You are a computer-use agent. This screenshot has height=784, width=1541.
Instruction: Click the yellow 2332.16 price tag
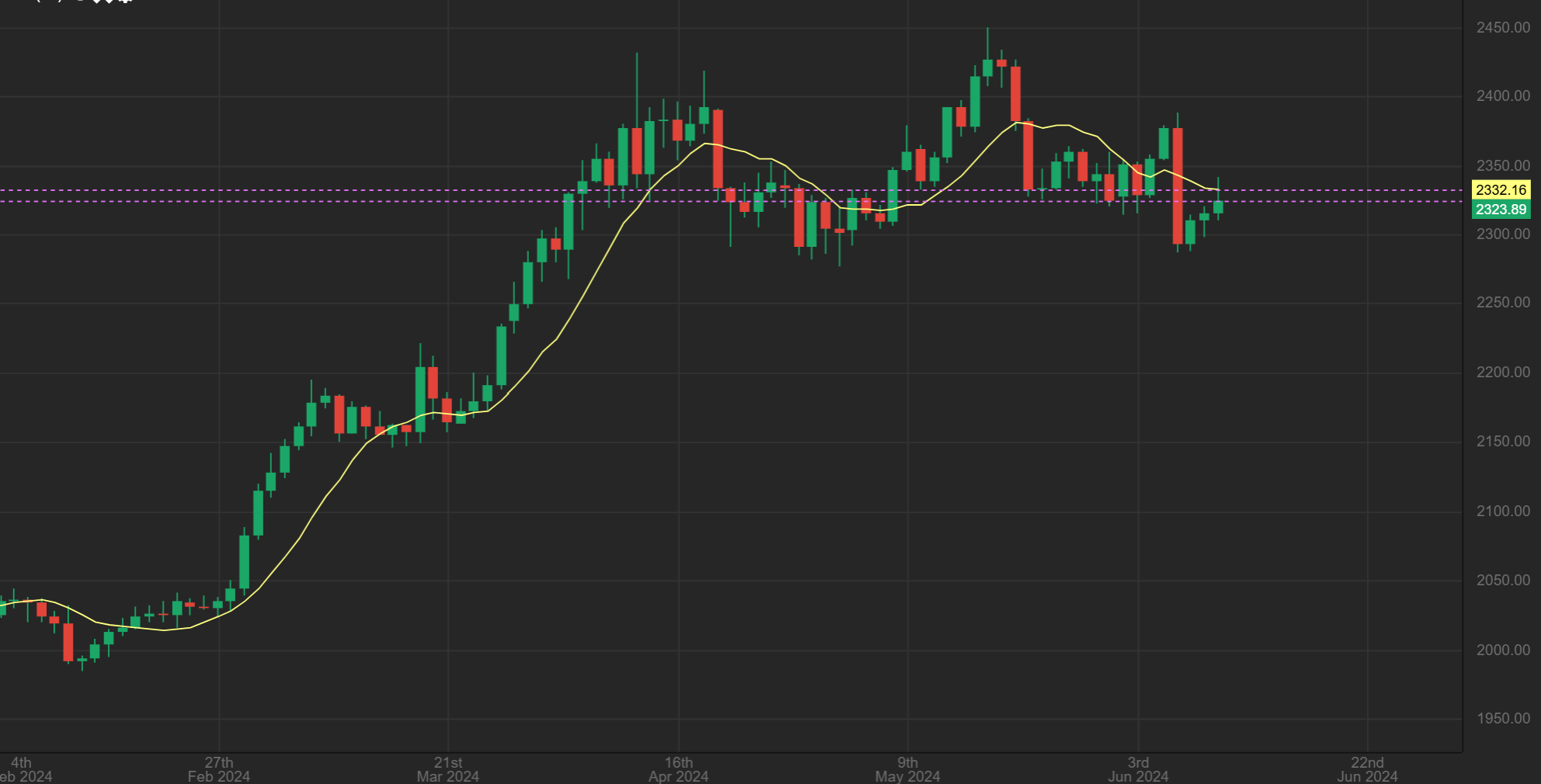tap(1501, 190)
